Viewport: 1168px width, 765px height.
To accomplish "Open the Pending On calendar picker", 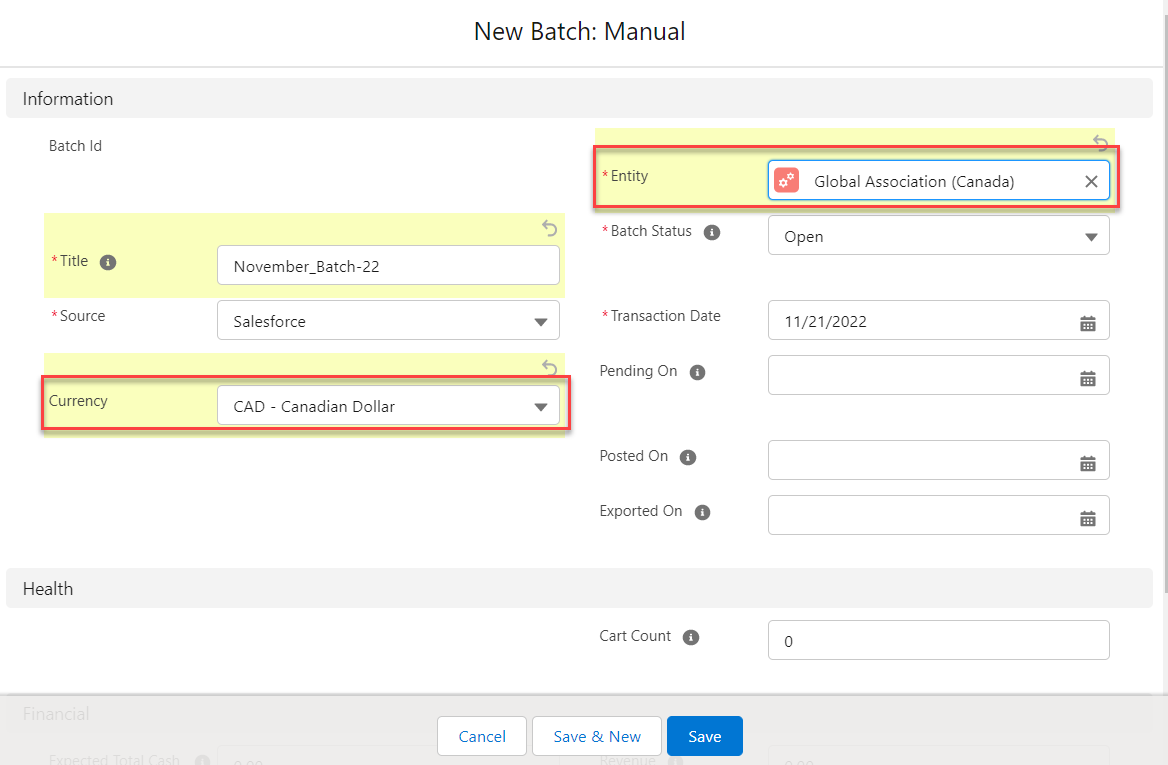I will (x=1088, y=378).
